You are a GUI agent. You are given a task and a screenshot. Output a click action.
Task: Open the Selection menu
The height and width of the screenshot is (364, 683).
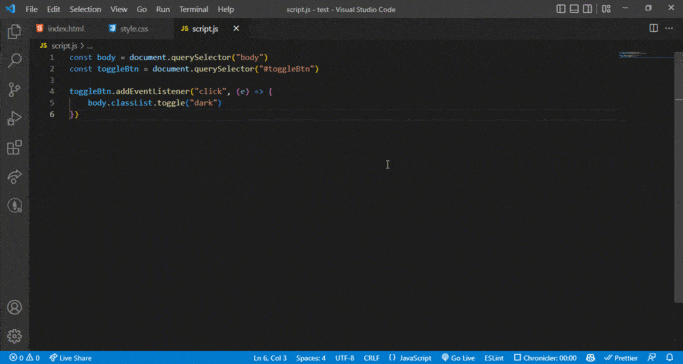click(x=85, y=9)
